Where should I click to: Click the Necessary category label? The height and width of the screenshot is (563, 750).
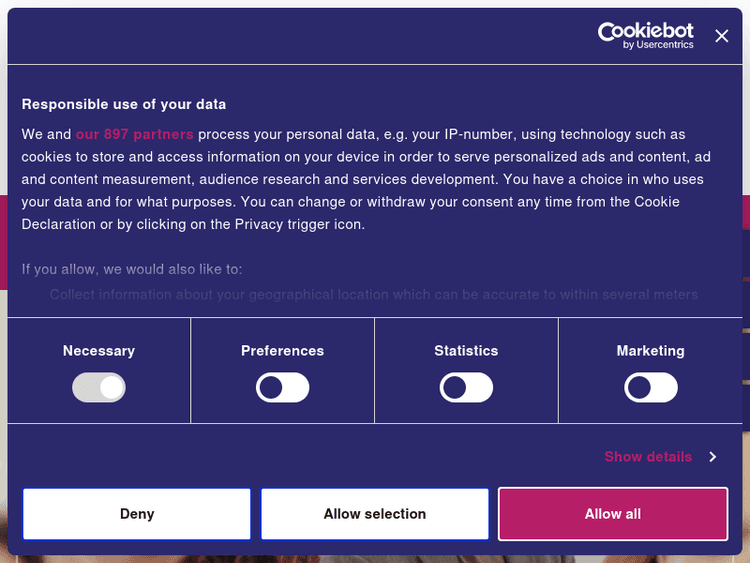click(x=99, y=351)
